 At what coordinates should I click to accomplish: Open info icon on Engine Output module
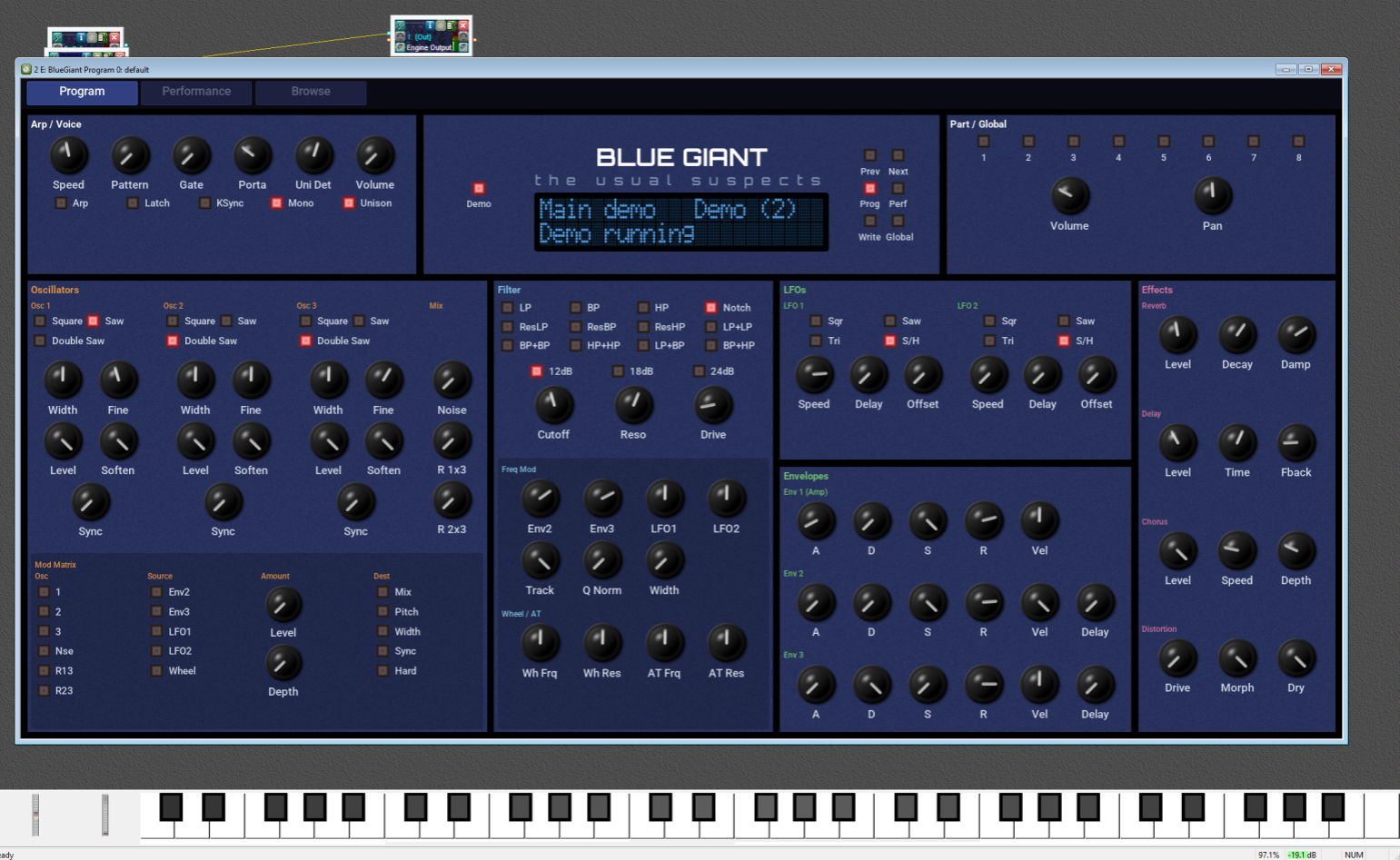[430, 25]
